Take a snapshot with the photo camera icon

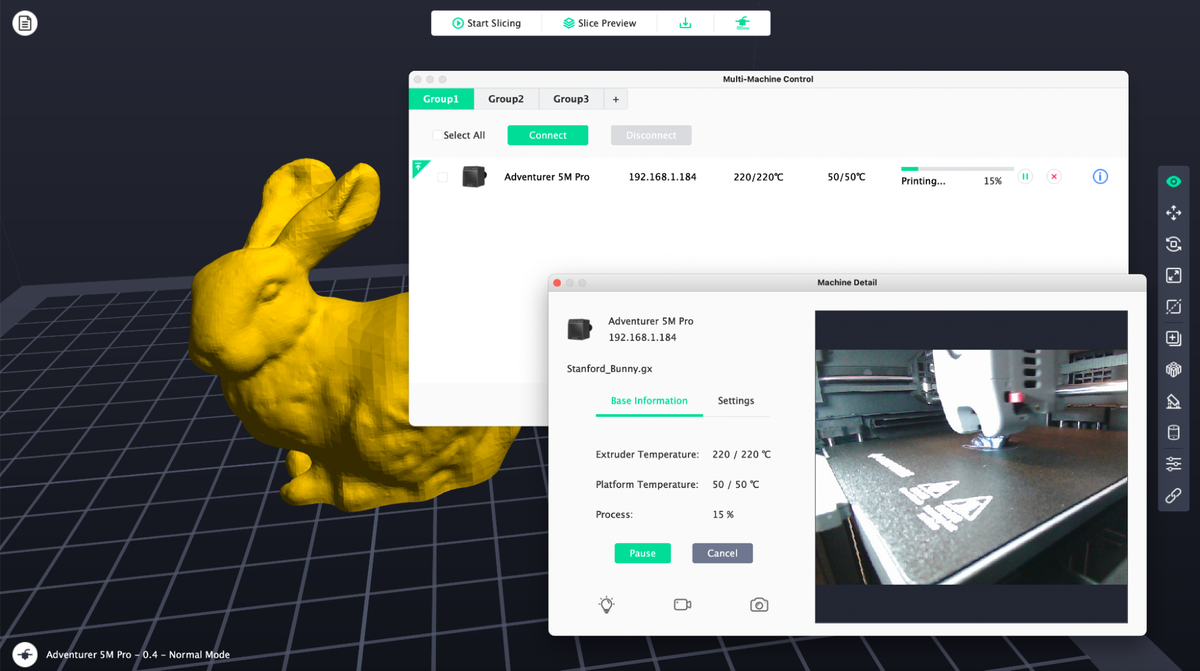759,604
